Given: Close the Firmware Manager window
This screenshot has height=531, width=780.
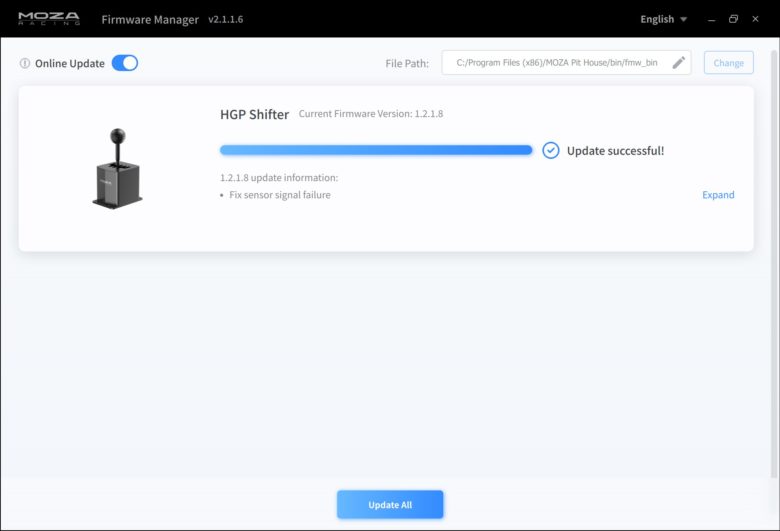Looking at the screenshot, I should [755, 19].
